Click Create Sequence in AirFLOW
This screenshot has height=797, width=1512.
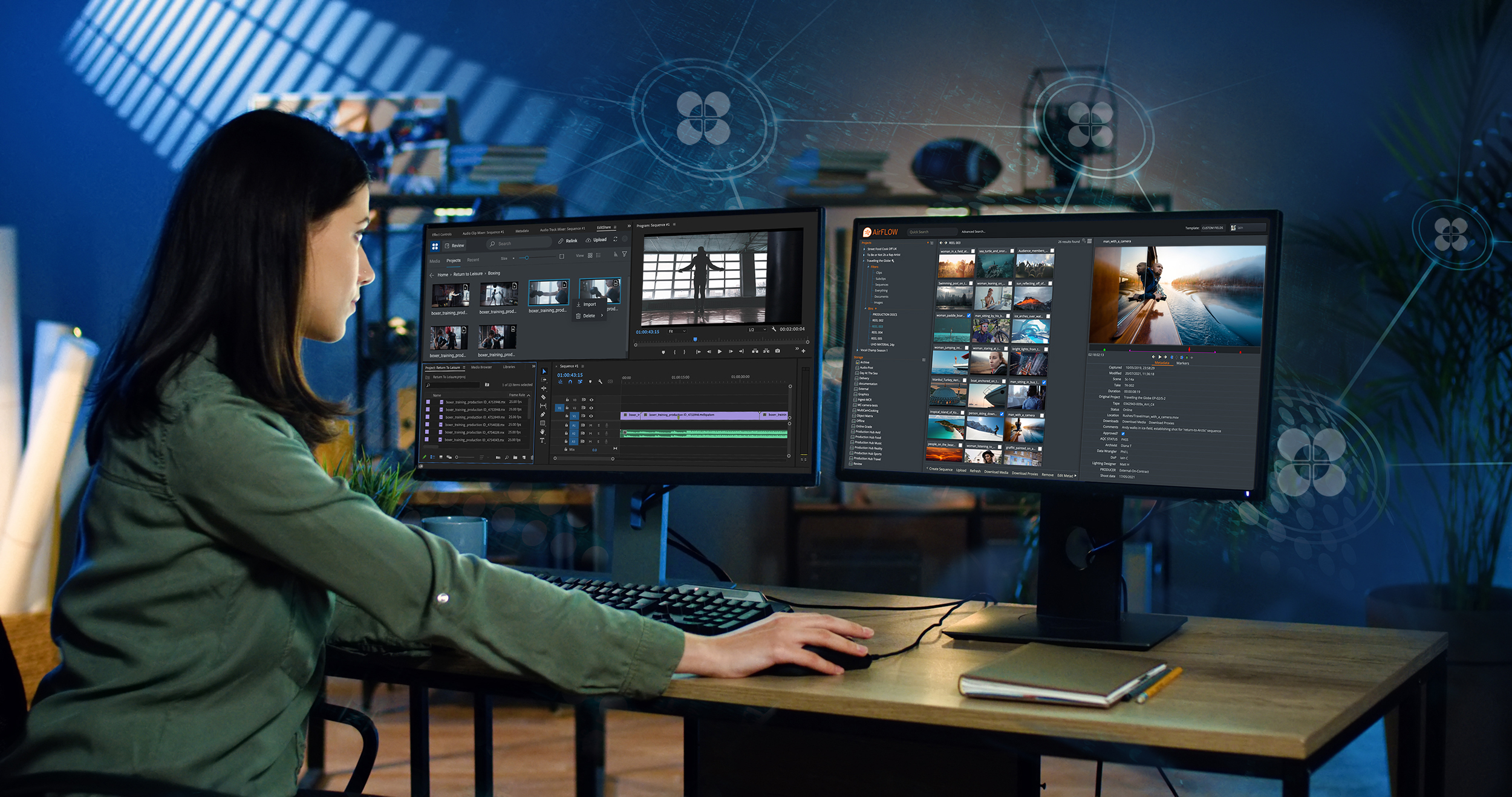tap(940, 469)
